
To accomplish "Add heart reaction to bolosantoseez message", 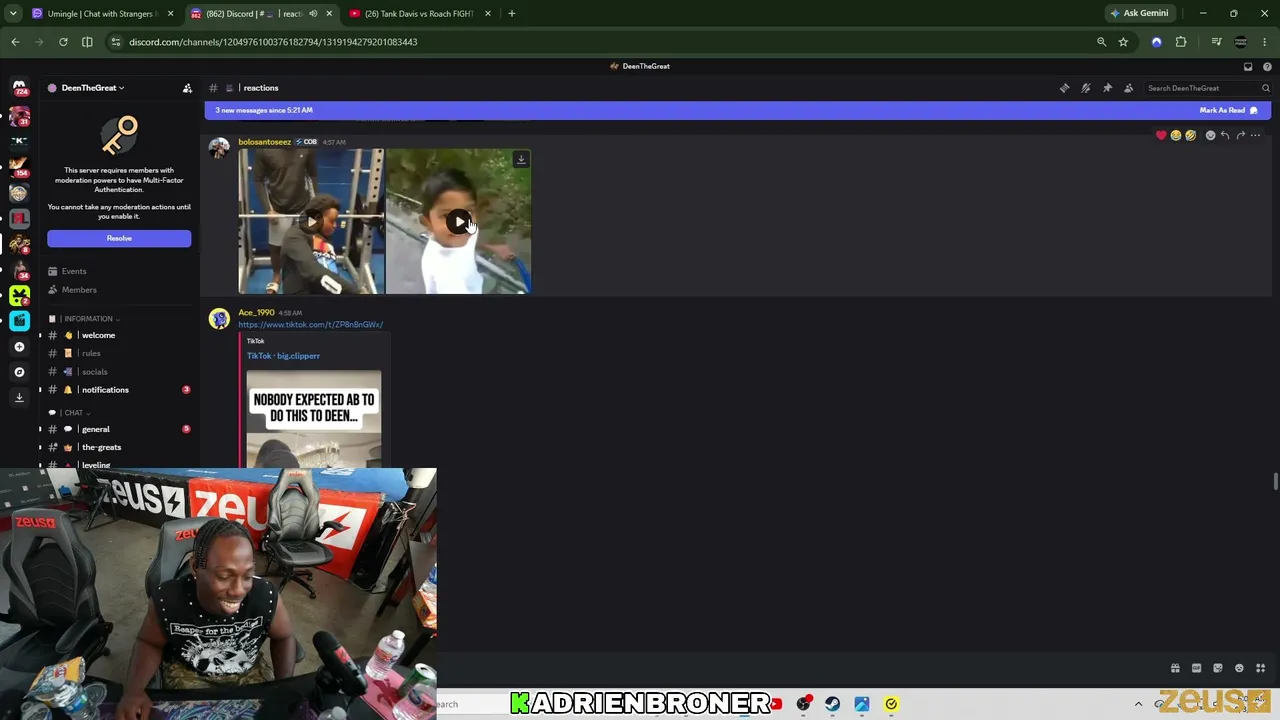I will click(1161, 135).
